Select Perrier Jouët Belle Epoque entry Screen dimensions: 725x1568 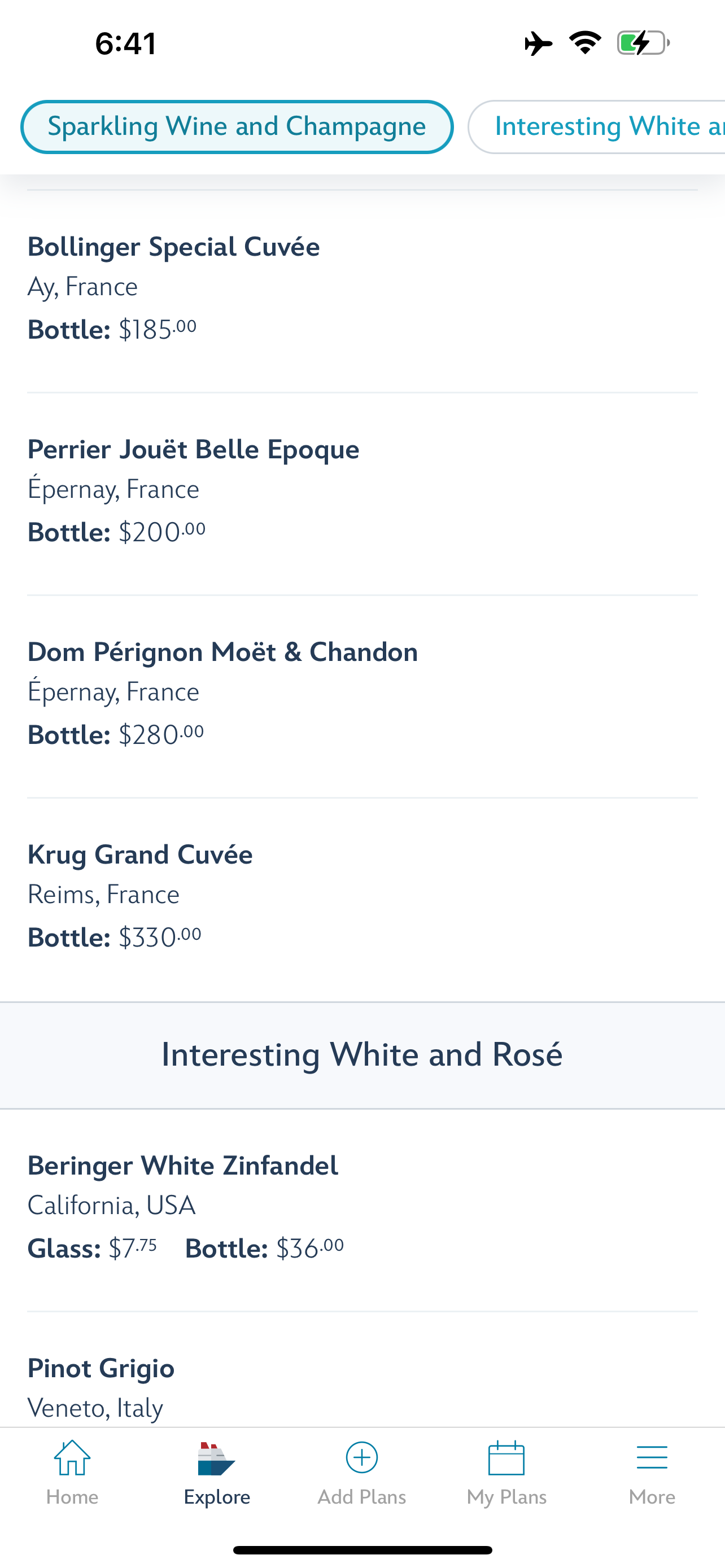coord(193,449)
